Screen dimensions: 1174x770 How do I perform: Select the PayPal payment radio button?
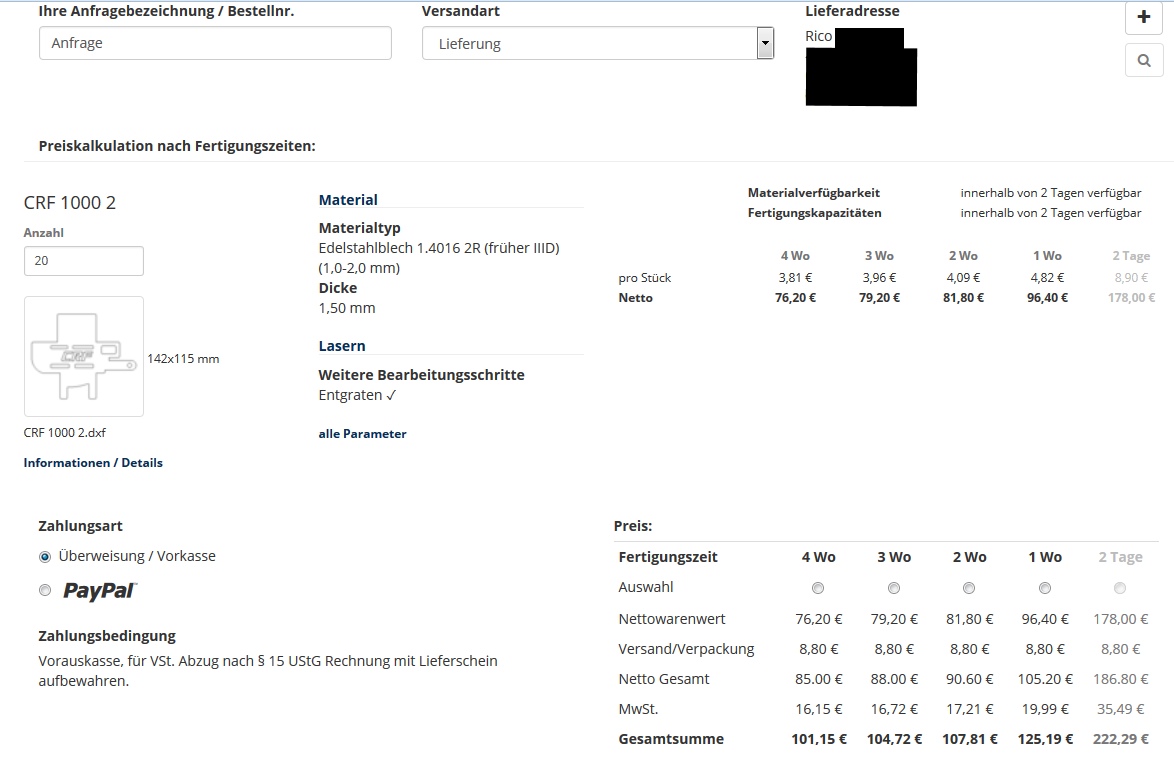coord(45,591)
